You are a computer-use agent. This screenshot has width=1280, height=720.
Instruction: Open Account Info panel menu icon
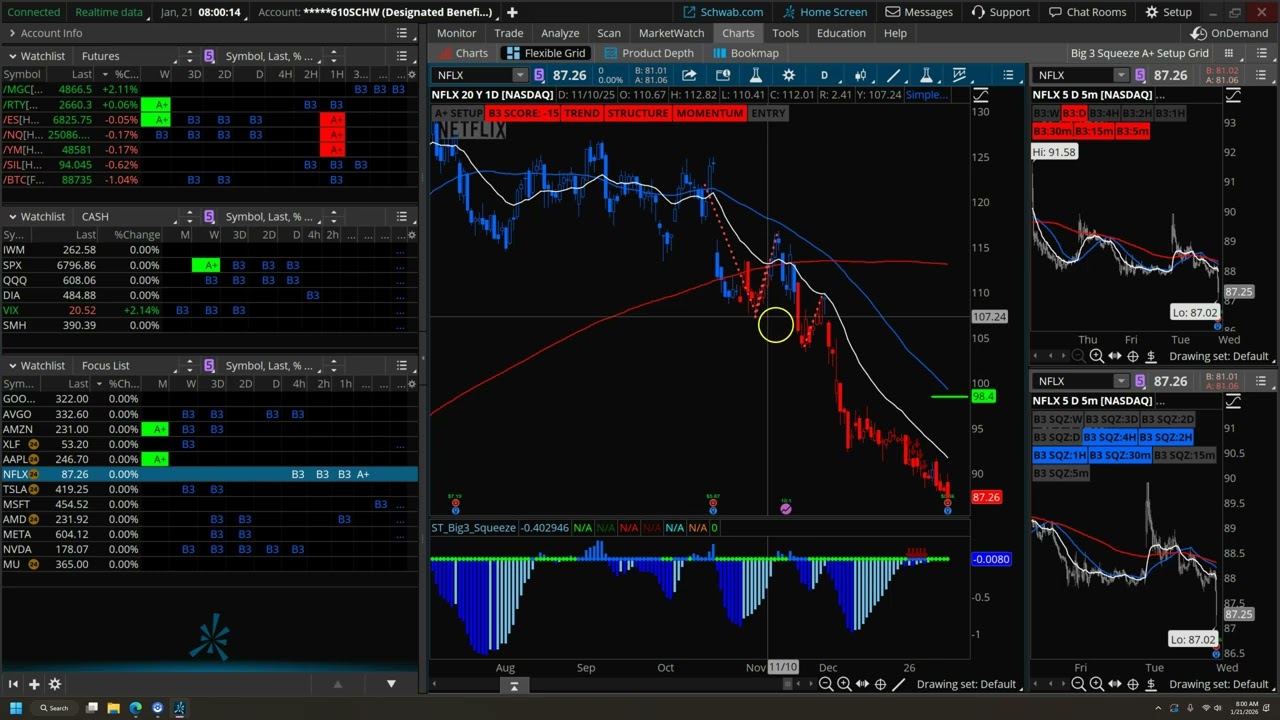[x=401, y=33]
